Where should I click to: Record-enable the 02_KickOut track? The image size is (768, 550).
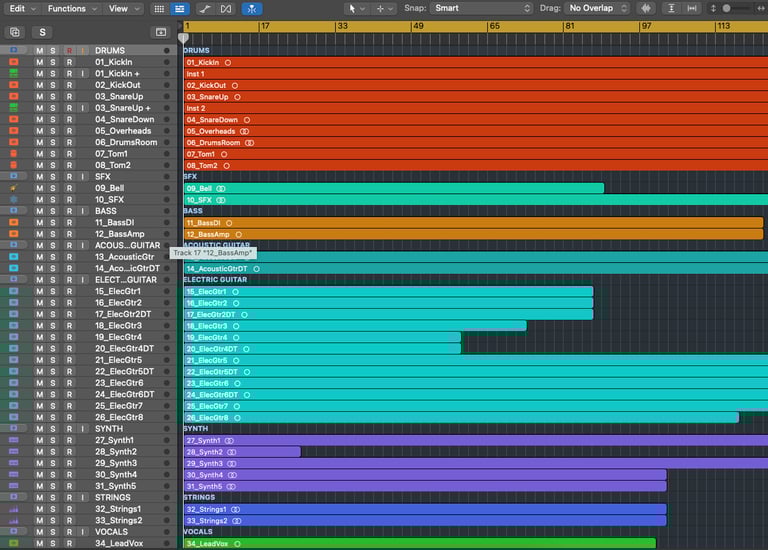pos(69,85)
